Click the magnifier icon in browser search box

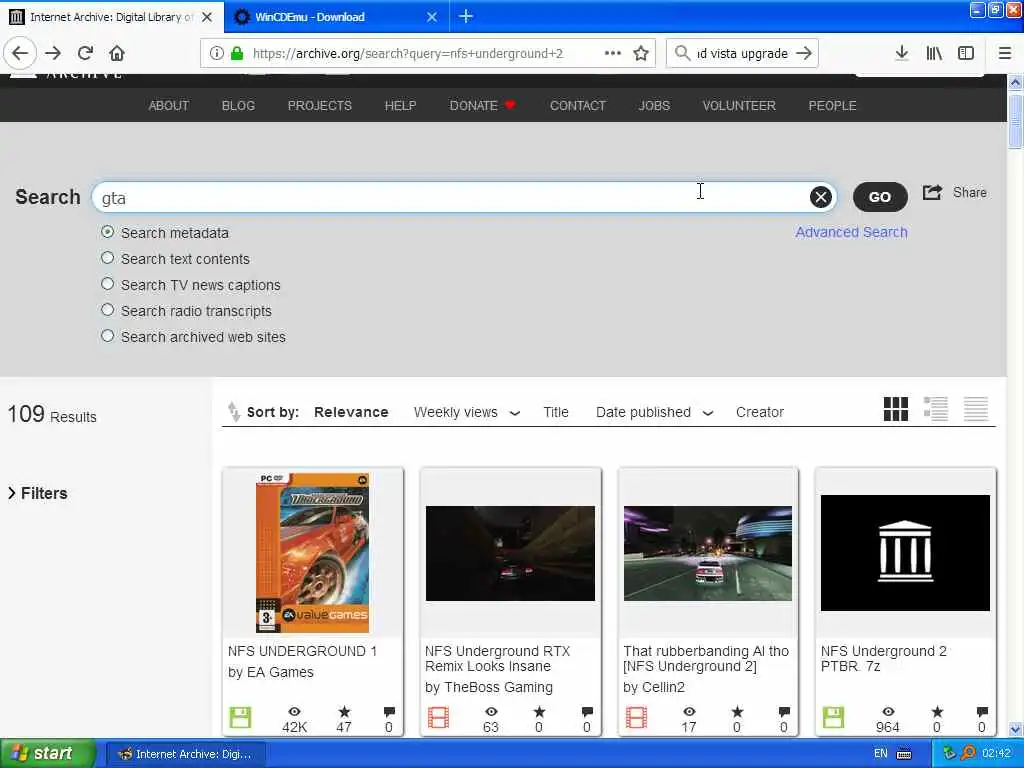682,53
